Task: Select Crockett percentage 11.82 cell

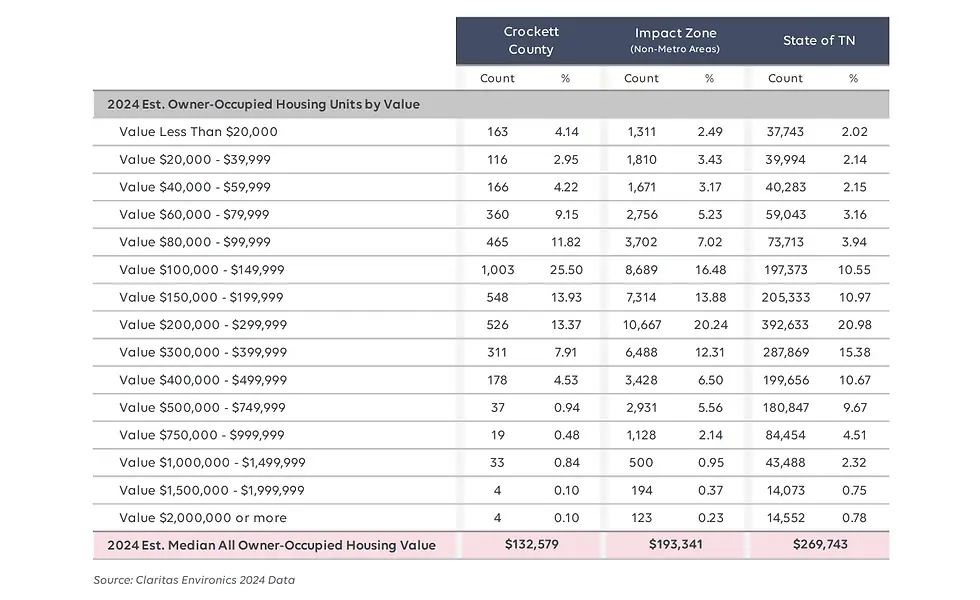Action: tap(566, 242)
